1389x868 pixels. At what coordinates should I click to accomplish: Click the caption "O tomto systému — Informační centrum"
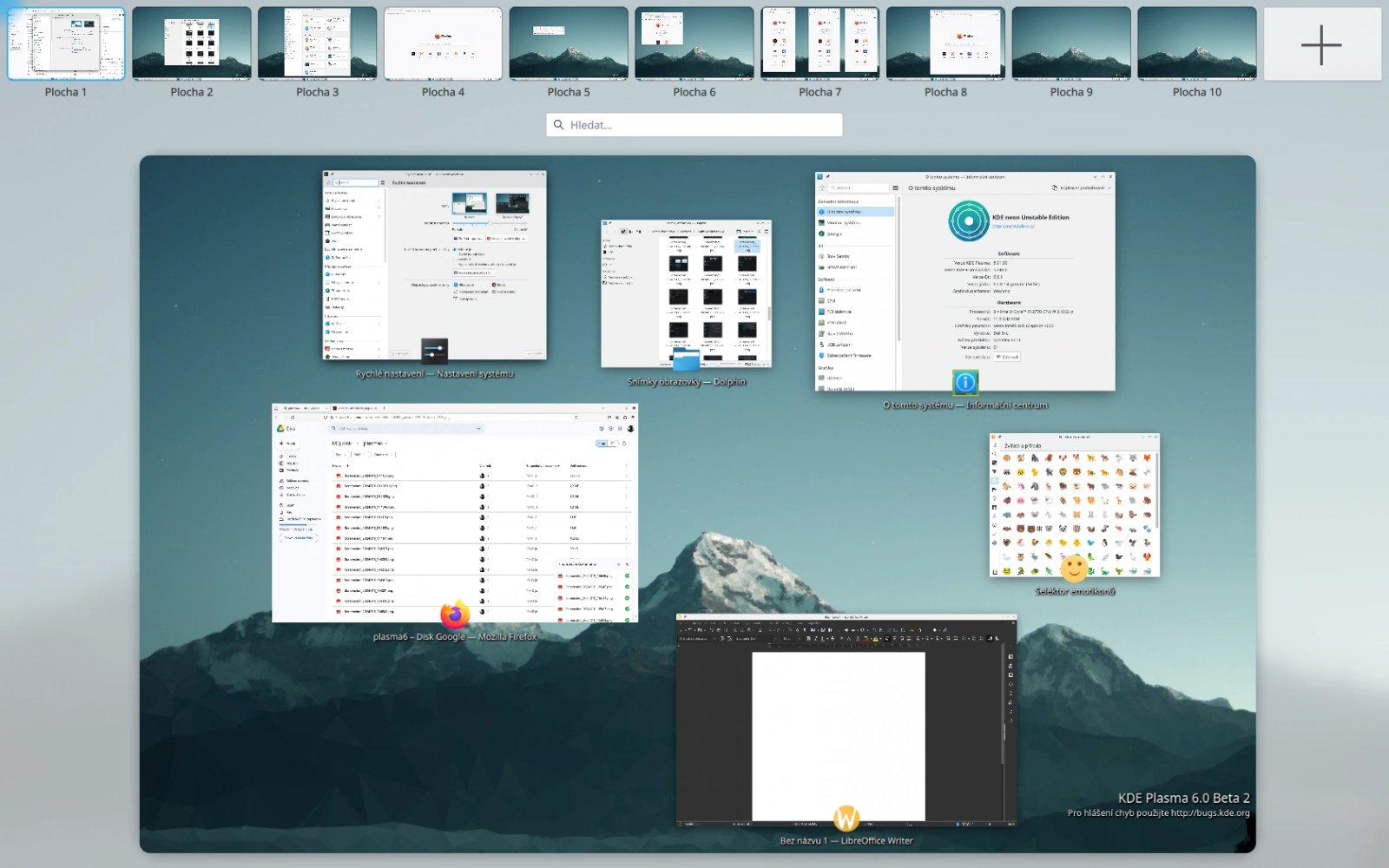965,405
